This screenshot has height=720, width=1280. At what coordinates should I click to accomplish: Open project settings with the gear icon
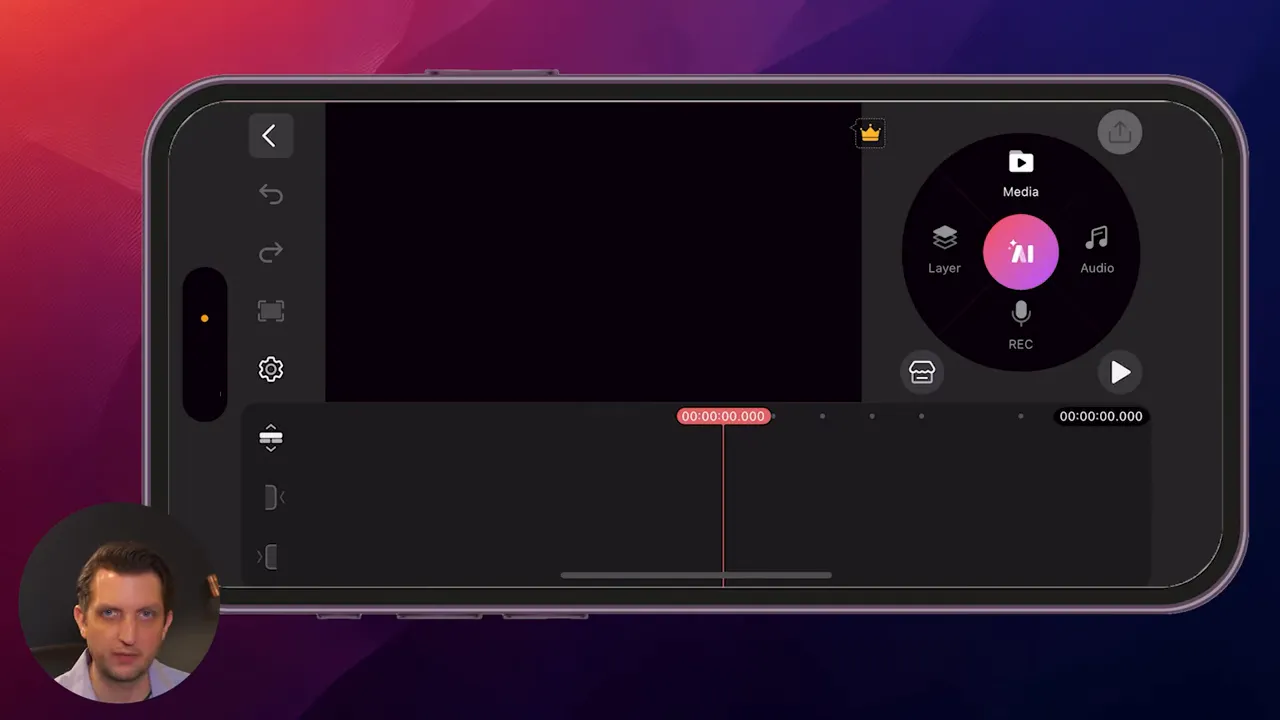pyautogui.click(x=271, y=369)
